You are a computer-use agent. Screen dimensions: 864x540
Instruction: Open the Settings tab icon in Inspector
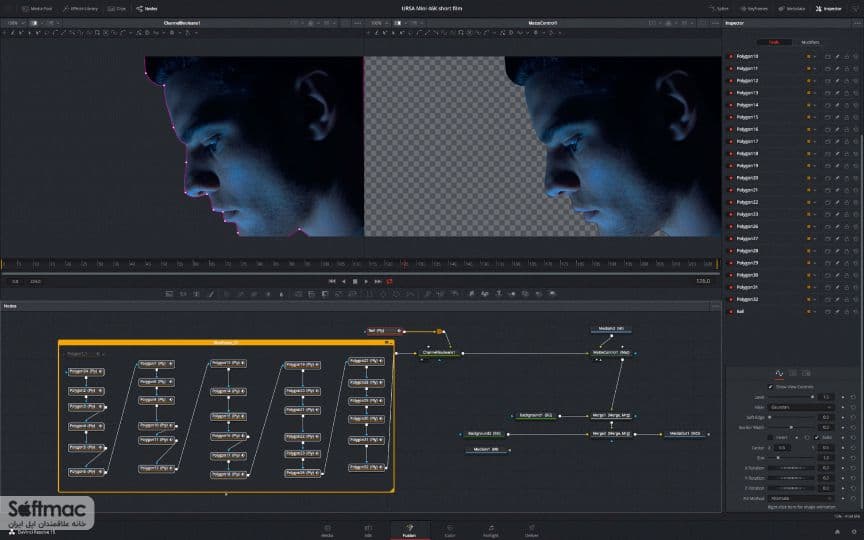806,374
